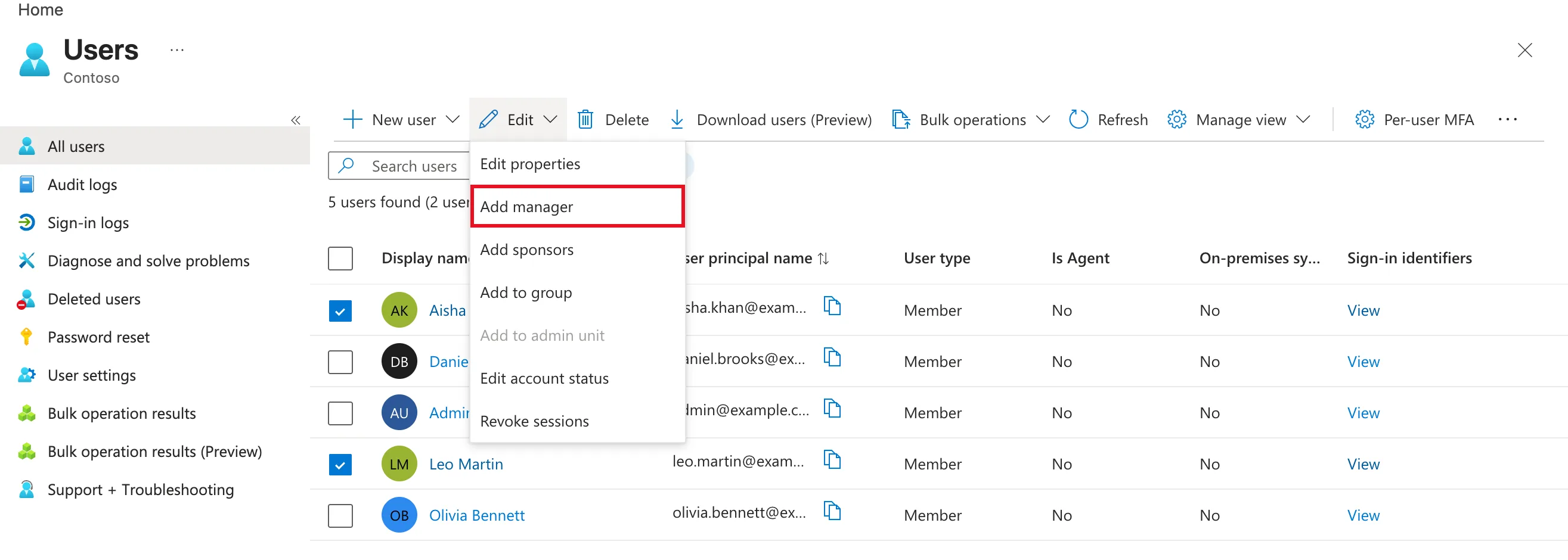Viewport: 1568px width, 560px height.
Task: View sign-in identifiers for Daniel row
Action: tap(1363, 362)
